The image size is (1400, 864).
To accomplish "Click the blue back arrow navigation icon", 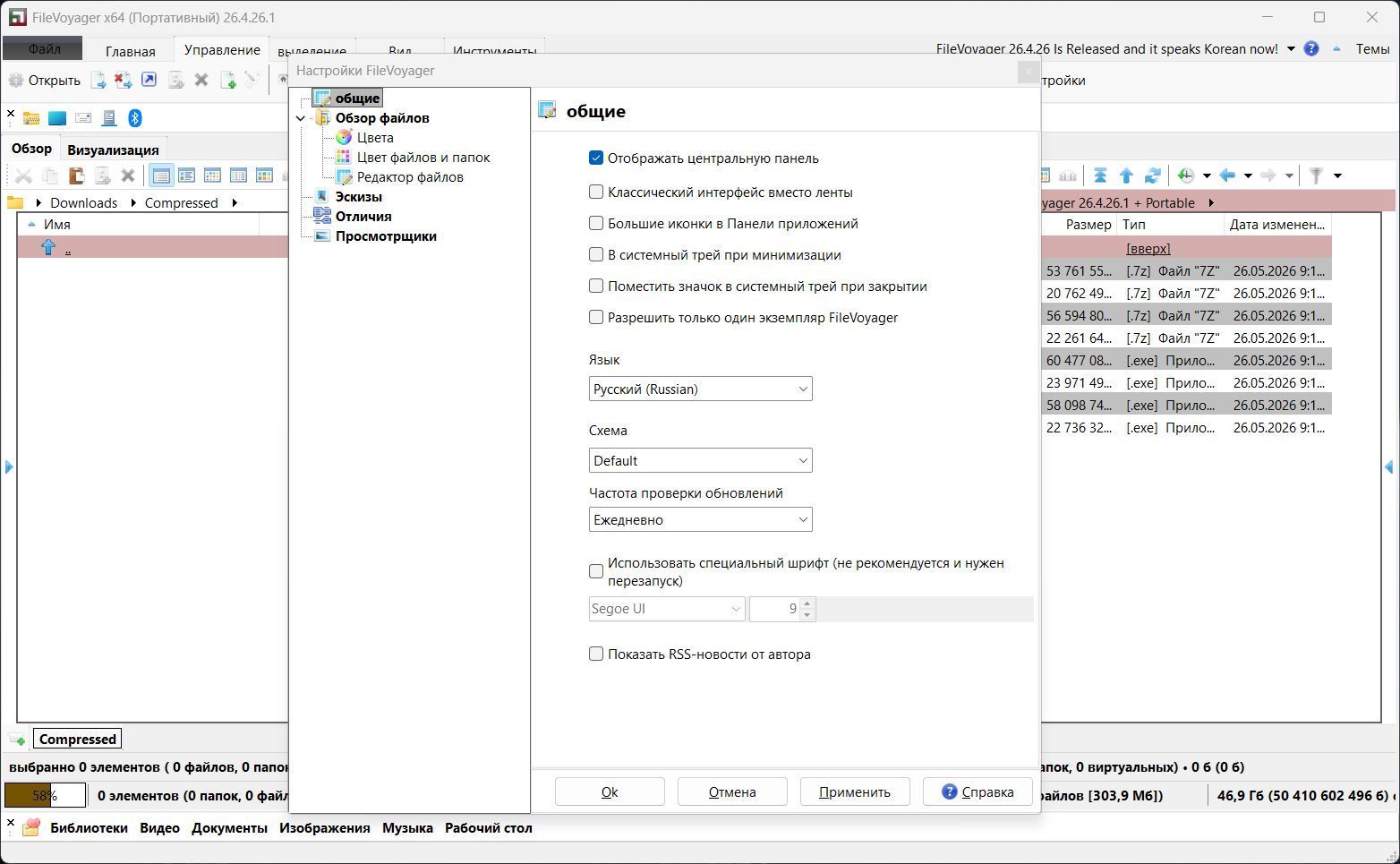I will [x=1227, y=175].
